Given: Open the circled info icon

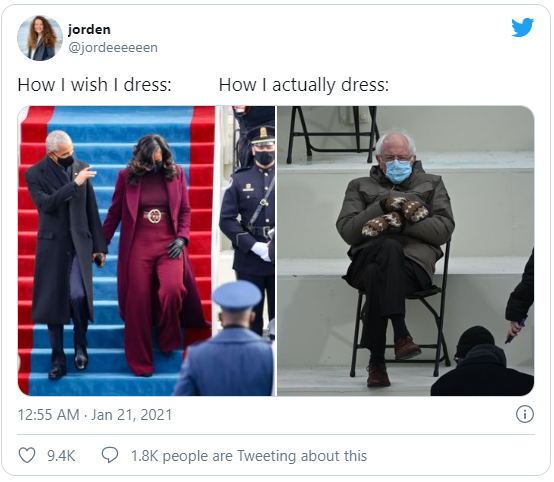Looking at the screenshot, I should (x=525, y=414).
